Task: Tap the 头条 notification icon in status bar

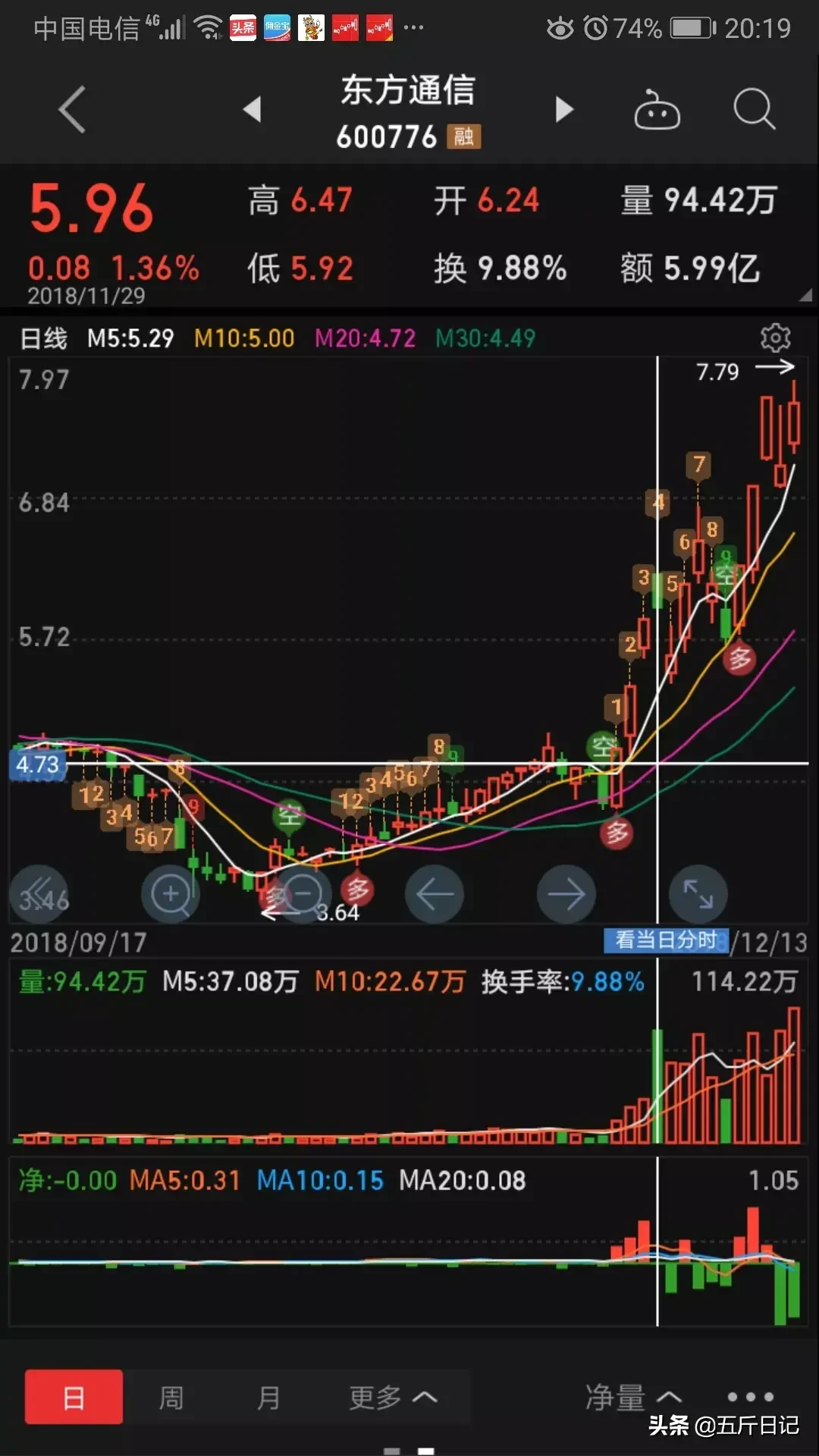Action: click(243, 28)
